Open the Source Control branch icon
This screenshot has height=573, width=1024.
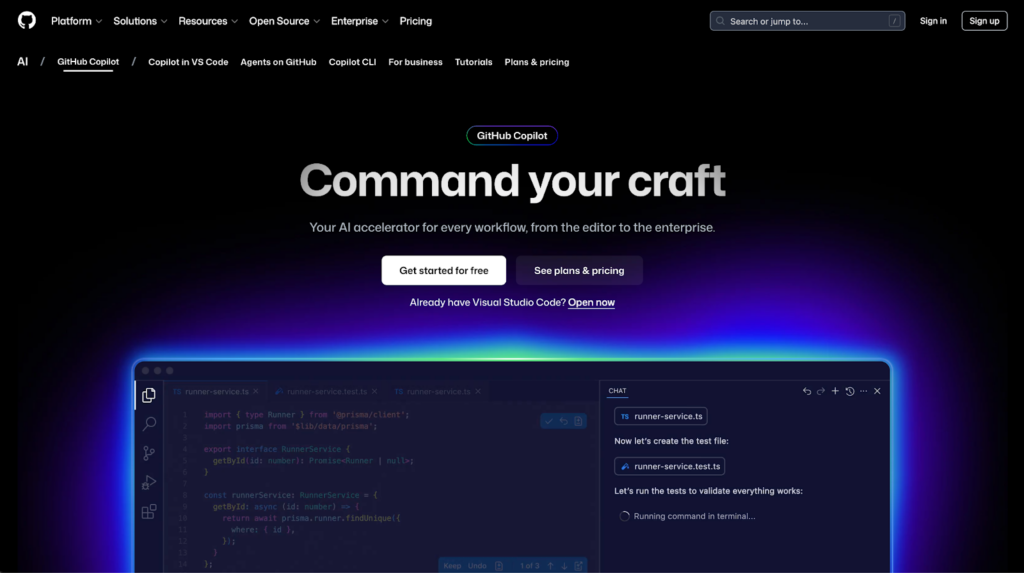(x=149, y=453)
